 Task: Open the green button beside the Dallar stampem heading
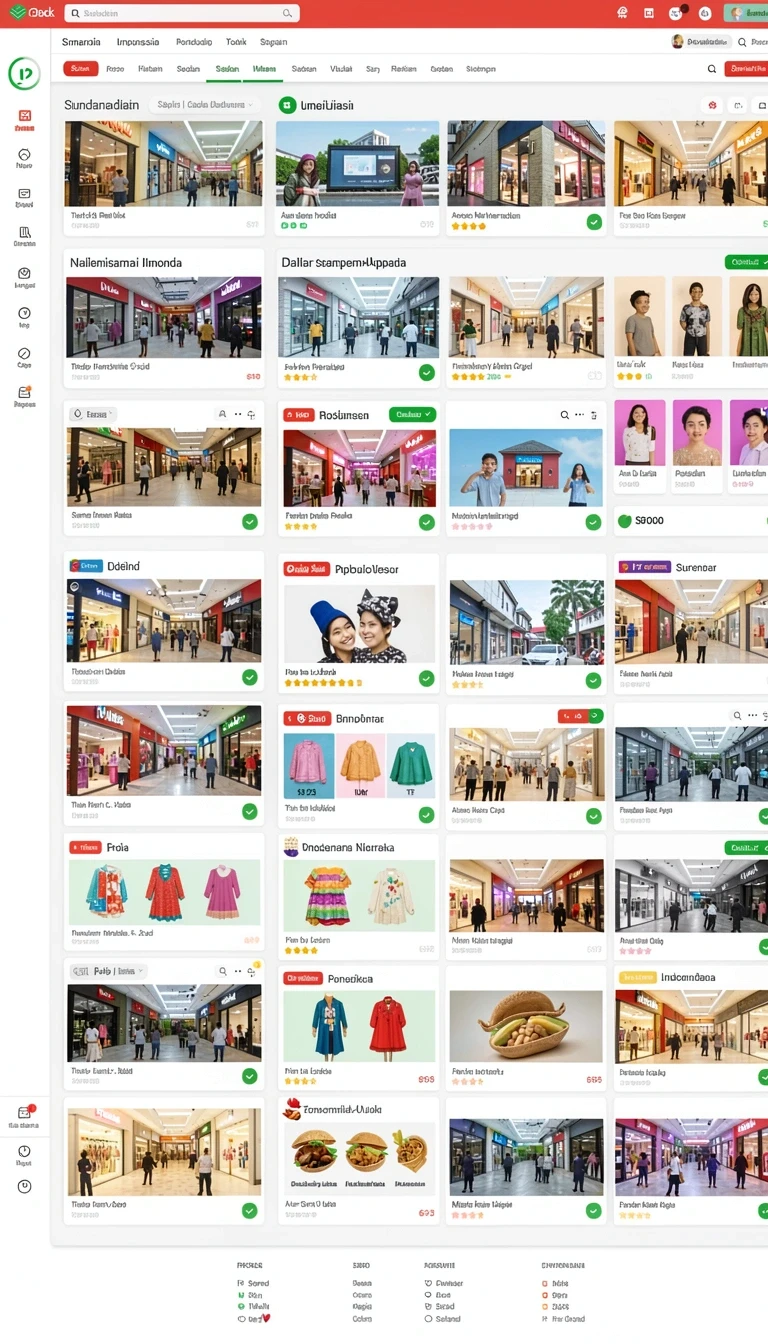tap(746, 262)
